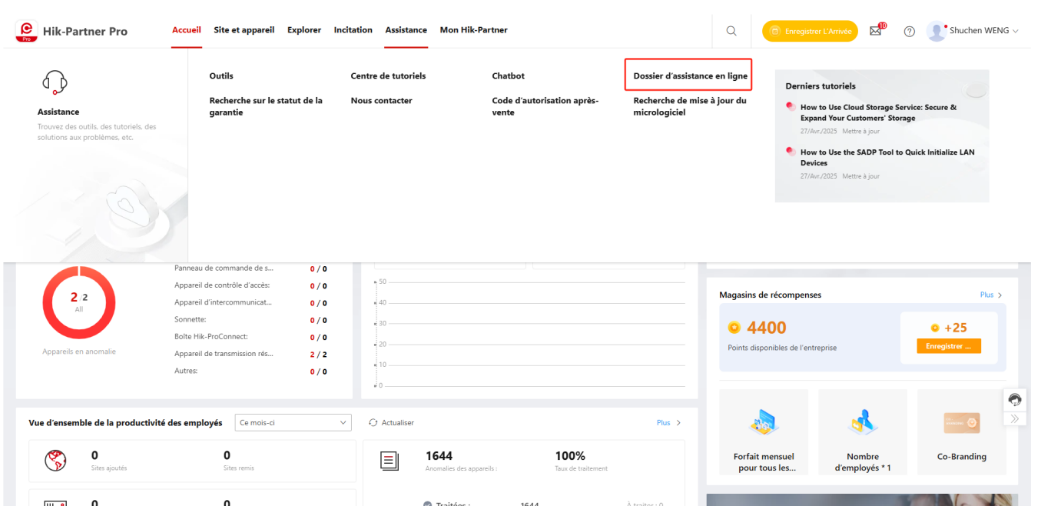Open the mail notifications icon
This screenshot has height=513, width=1038.
coord(876,31)
